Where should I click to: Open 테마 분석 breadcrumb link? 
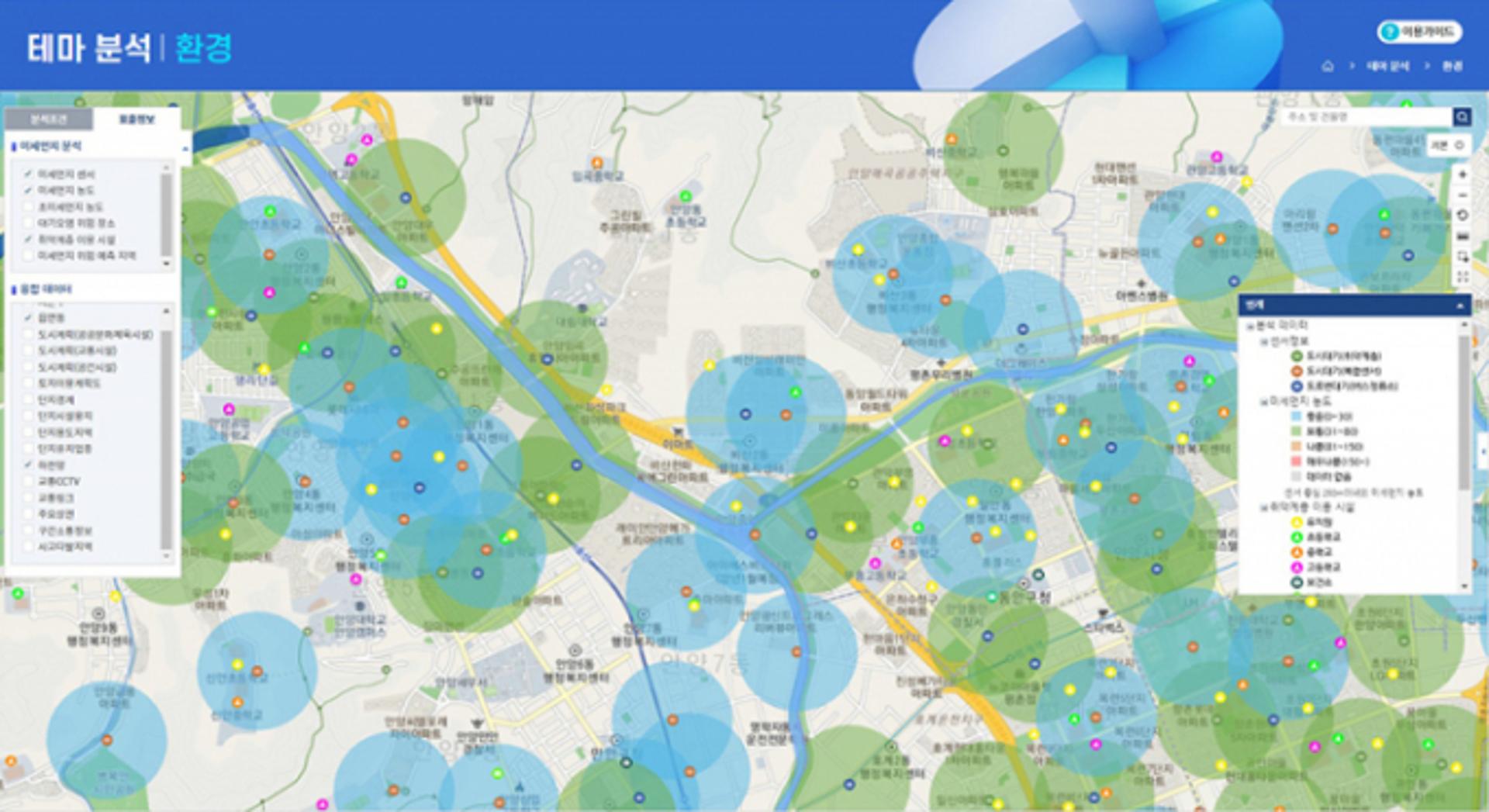(1387, 67)
